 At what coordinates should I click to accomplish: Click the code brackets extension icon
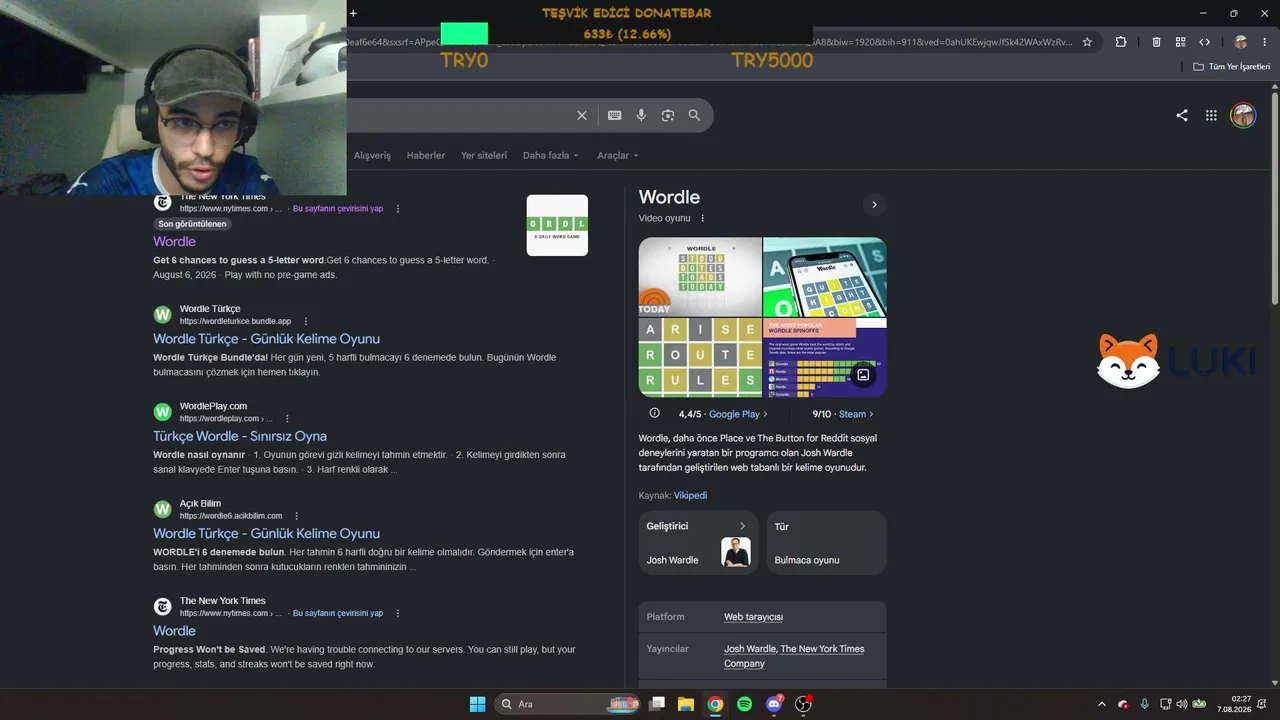tap(1204, 42)
